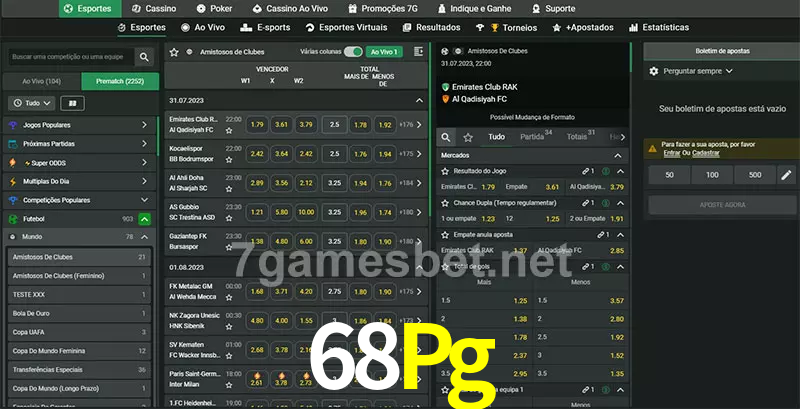This screenshot has height=409, width=800.
Task: Expand the Competições Populares section
Action: click(x=144, y=200)
